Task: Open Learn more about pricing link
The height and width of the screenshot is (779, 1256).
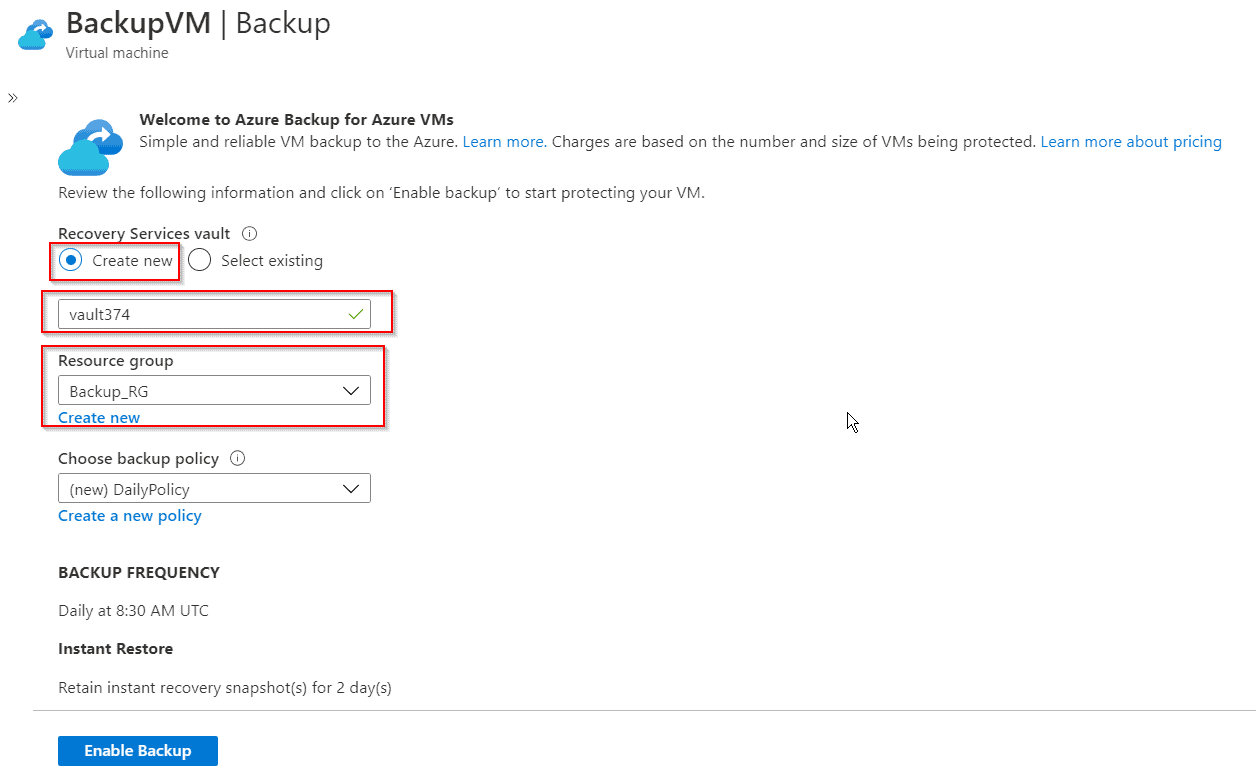Action: tap(1131, 142)
